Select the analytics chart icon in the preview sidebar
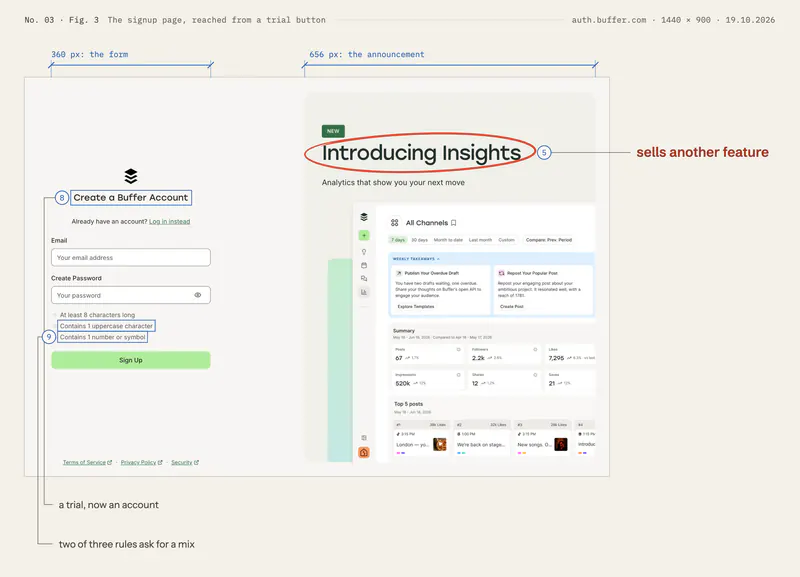The image size is (800, 577). point(364,292)
